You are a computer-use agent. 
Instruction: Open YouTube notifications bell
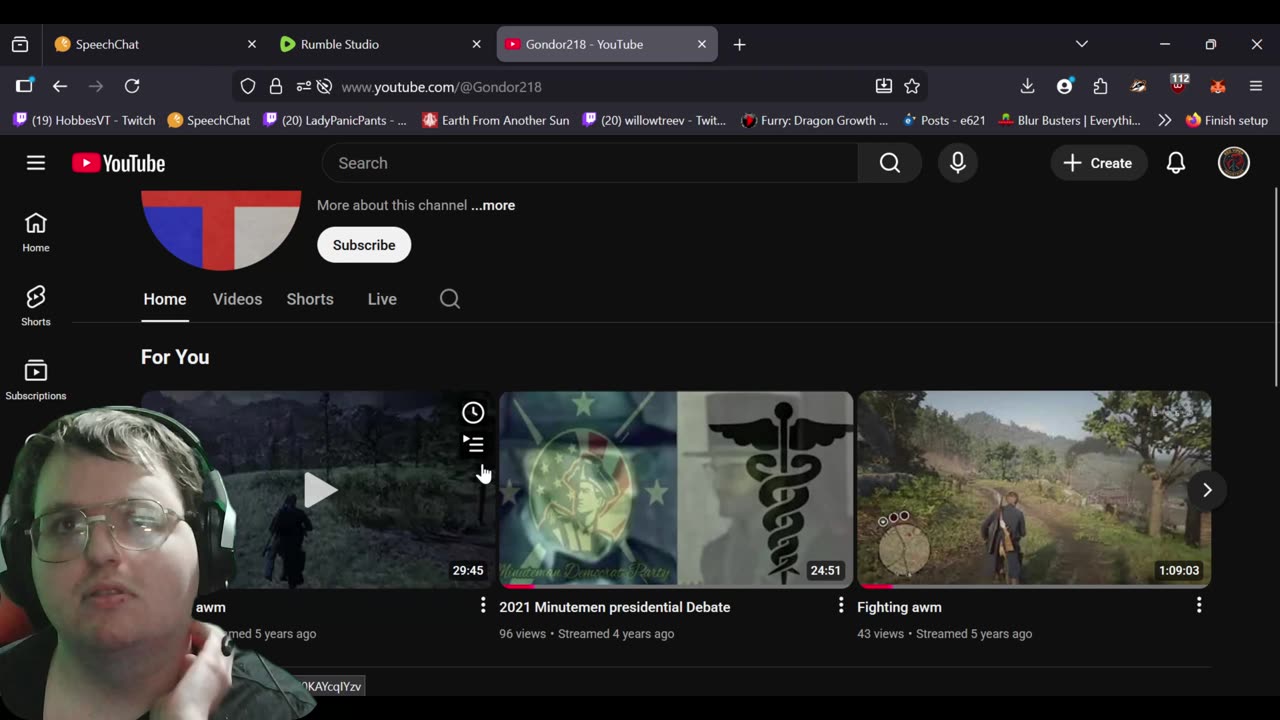(x=1176, y=163)
